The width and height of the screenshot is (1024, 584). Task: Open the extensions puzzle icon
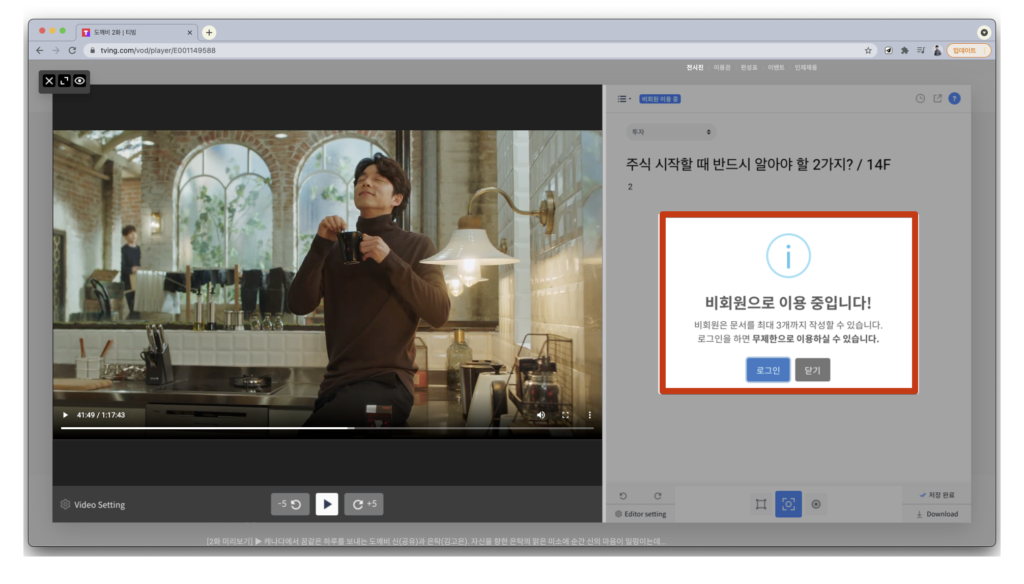click(x=904, y=50)
